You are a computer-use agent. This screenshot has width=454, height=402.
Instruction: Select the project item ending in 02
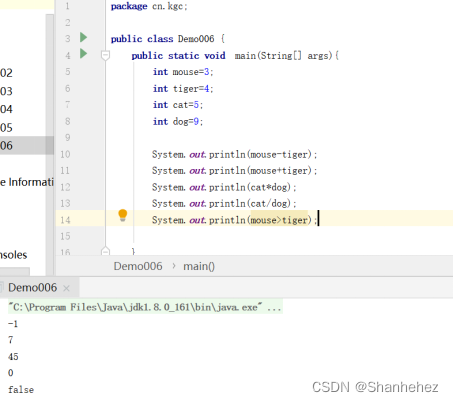tap(6, 73)
